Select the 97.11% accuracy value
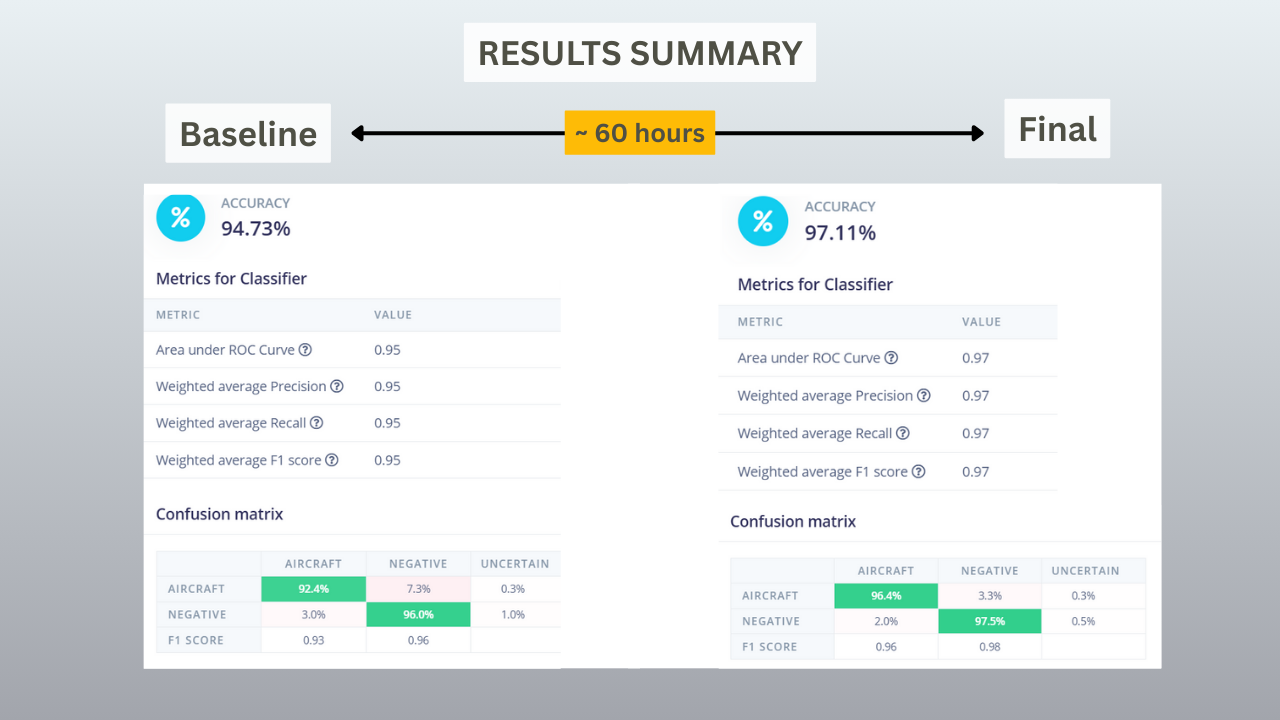 point(840,233)
